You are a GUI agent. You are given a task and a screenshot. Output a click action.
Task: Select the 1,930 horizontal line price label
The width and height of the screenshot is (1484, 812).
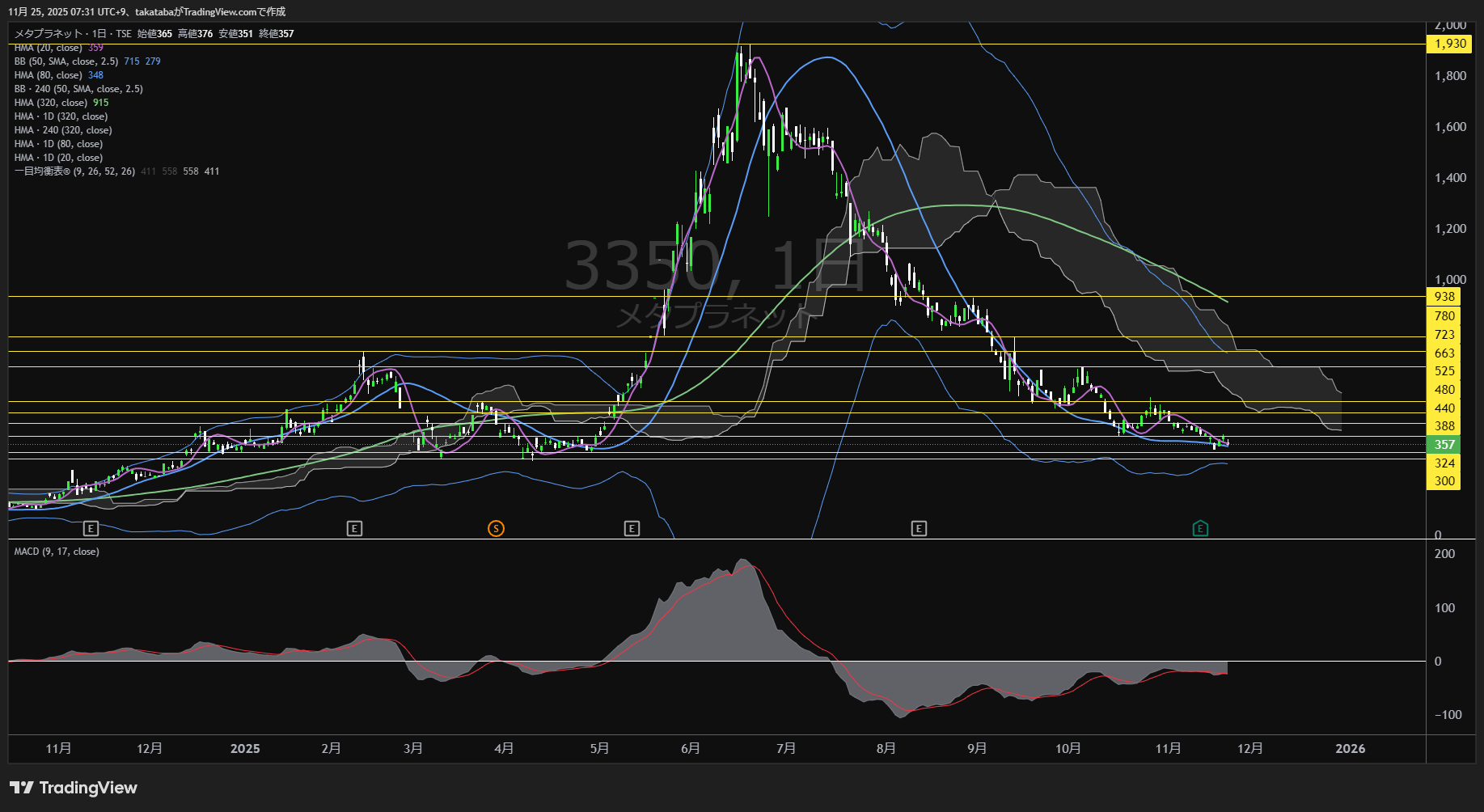click(x=1449, y=44)
